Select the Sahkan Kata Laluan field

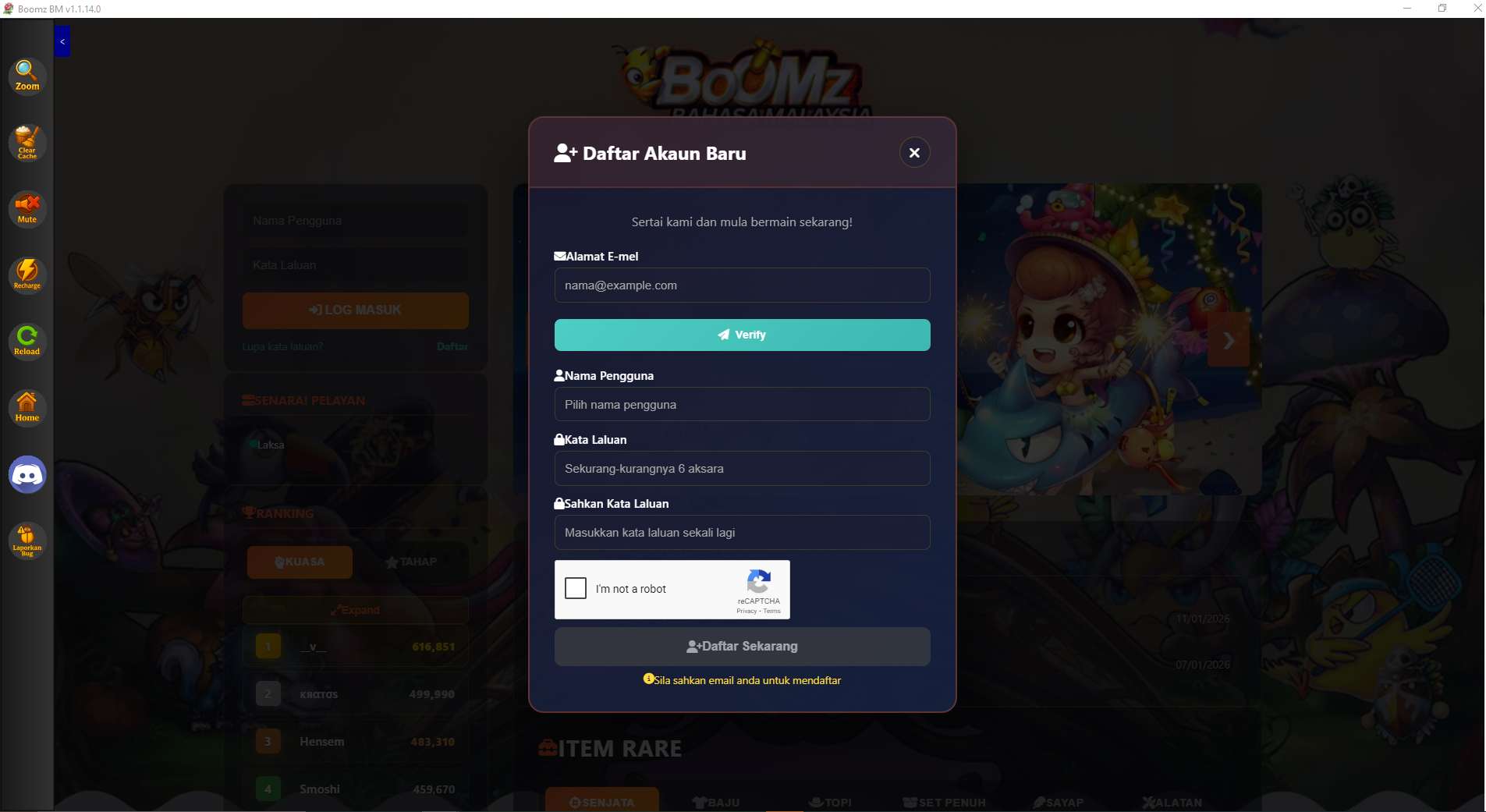click(742, 533)
